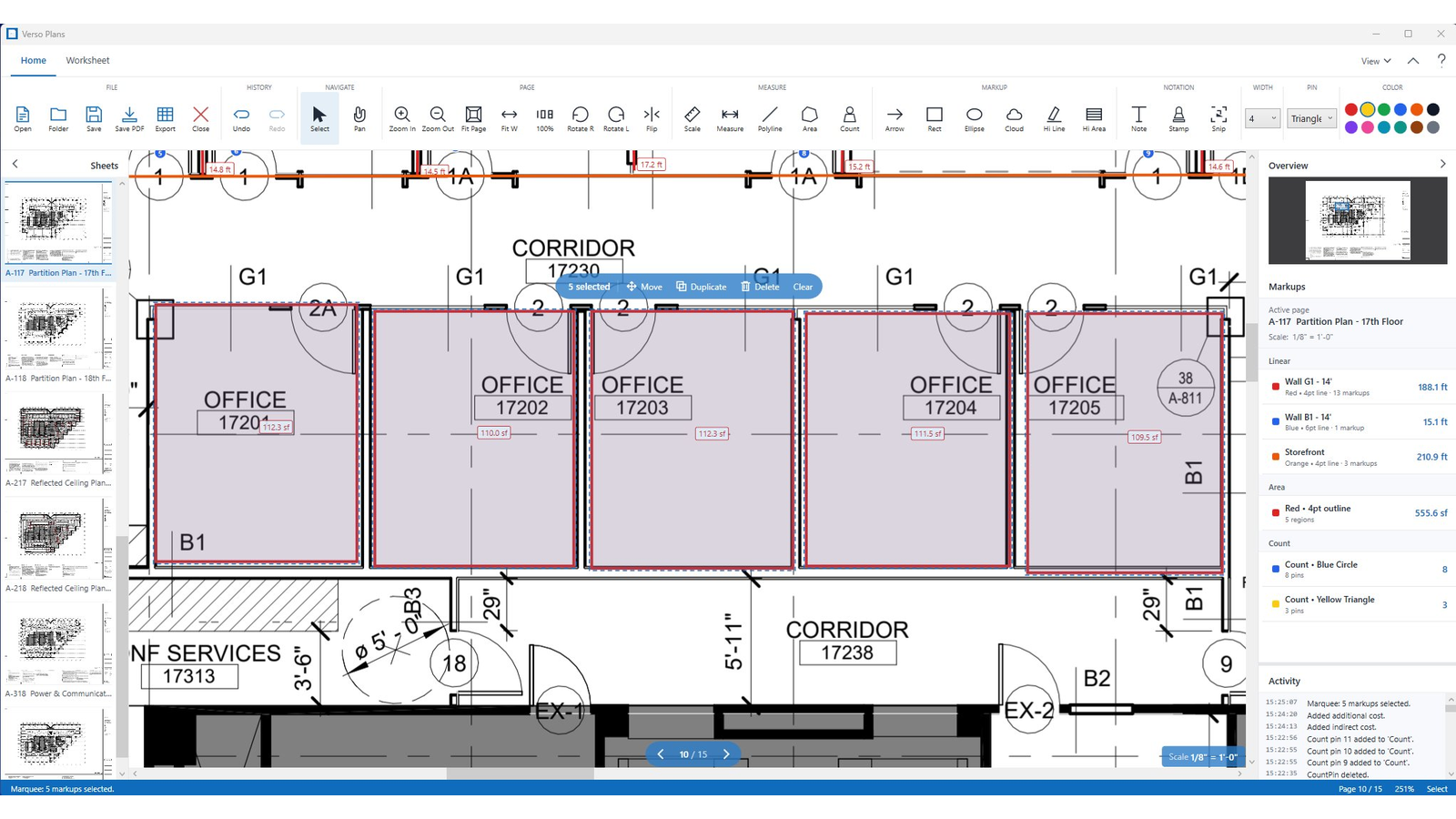
Task: Open the Folder tool
Action: pos(58,118)
